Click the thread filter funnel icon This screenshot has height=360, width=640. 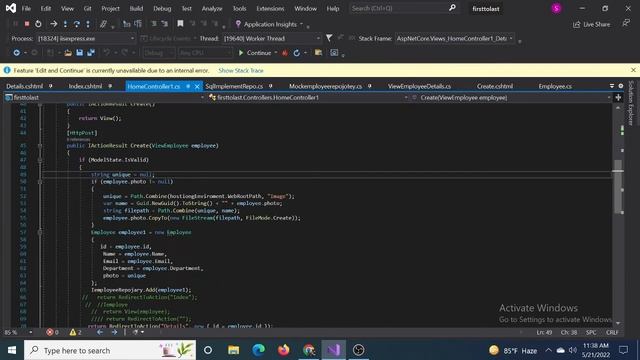tap(329, 38)
